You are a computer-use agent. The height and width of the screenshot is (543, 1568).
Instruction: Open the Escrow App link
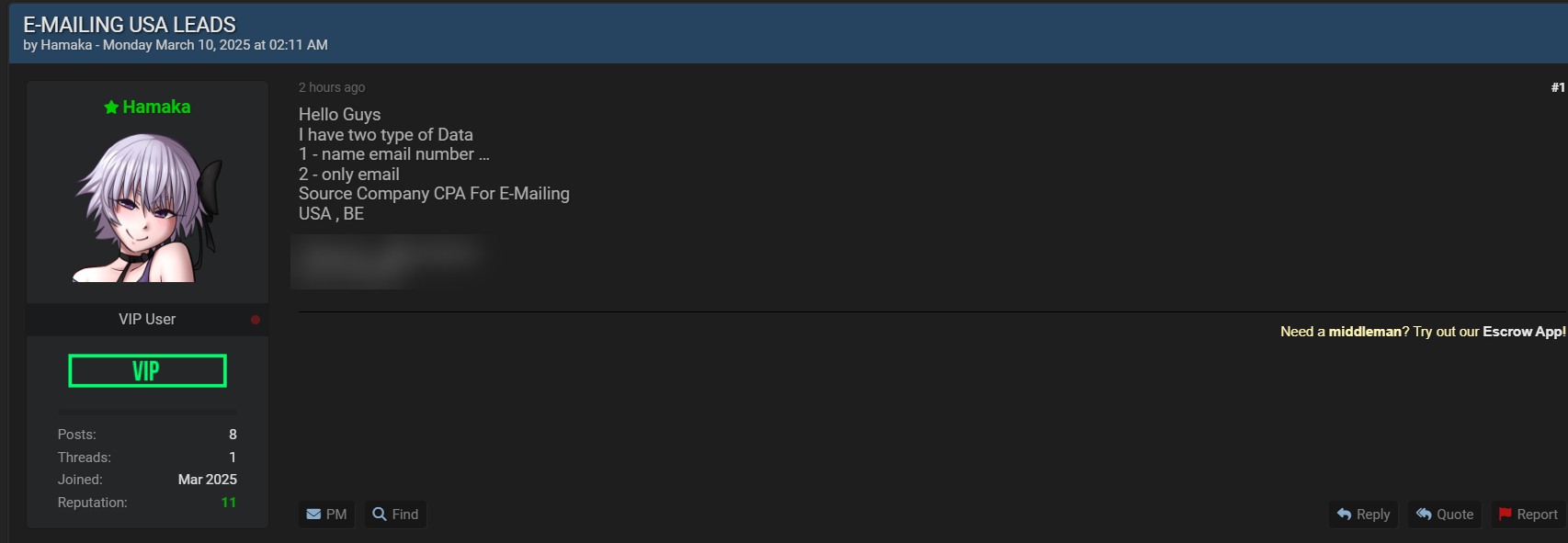click(1524, 332)
